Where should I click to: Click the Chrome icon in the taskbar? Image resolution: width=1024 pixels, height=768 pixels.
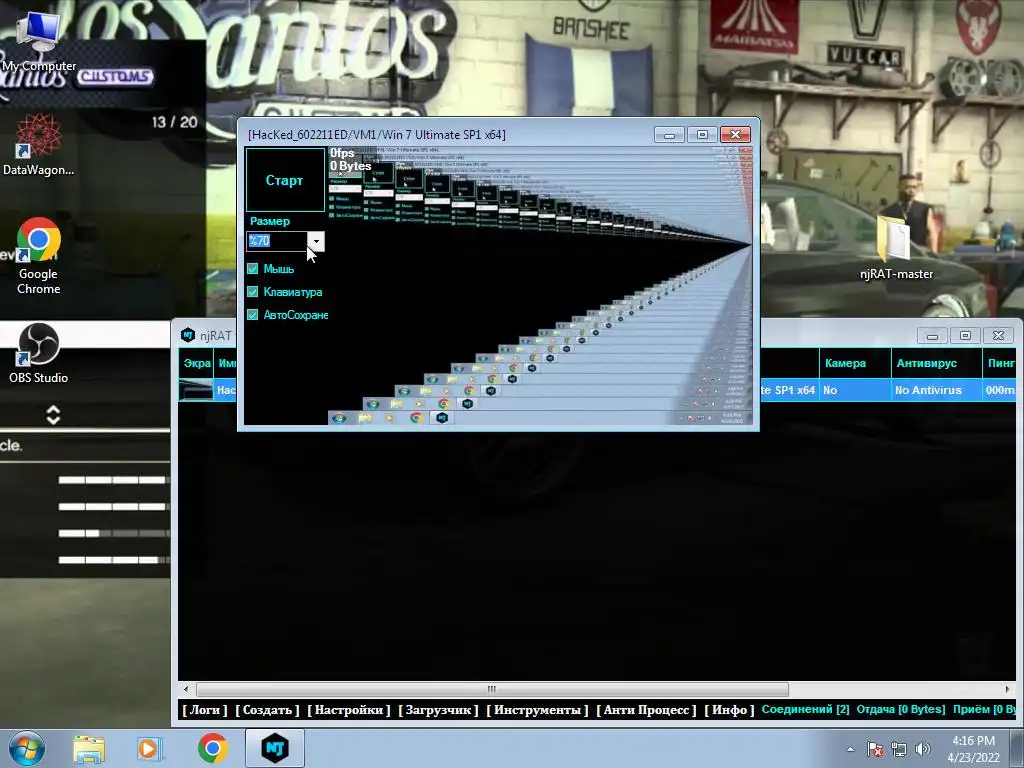[212, 748]
